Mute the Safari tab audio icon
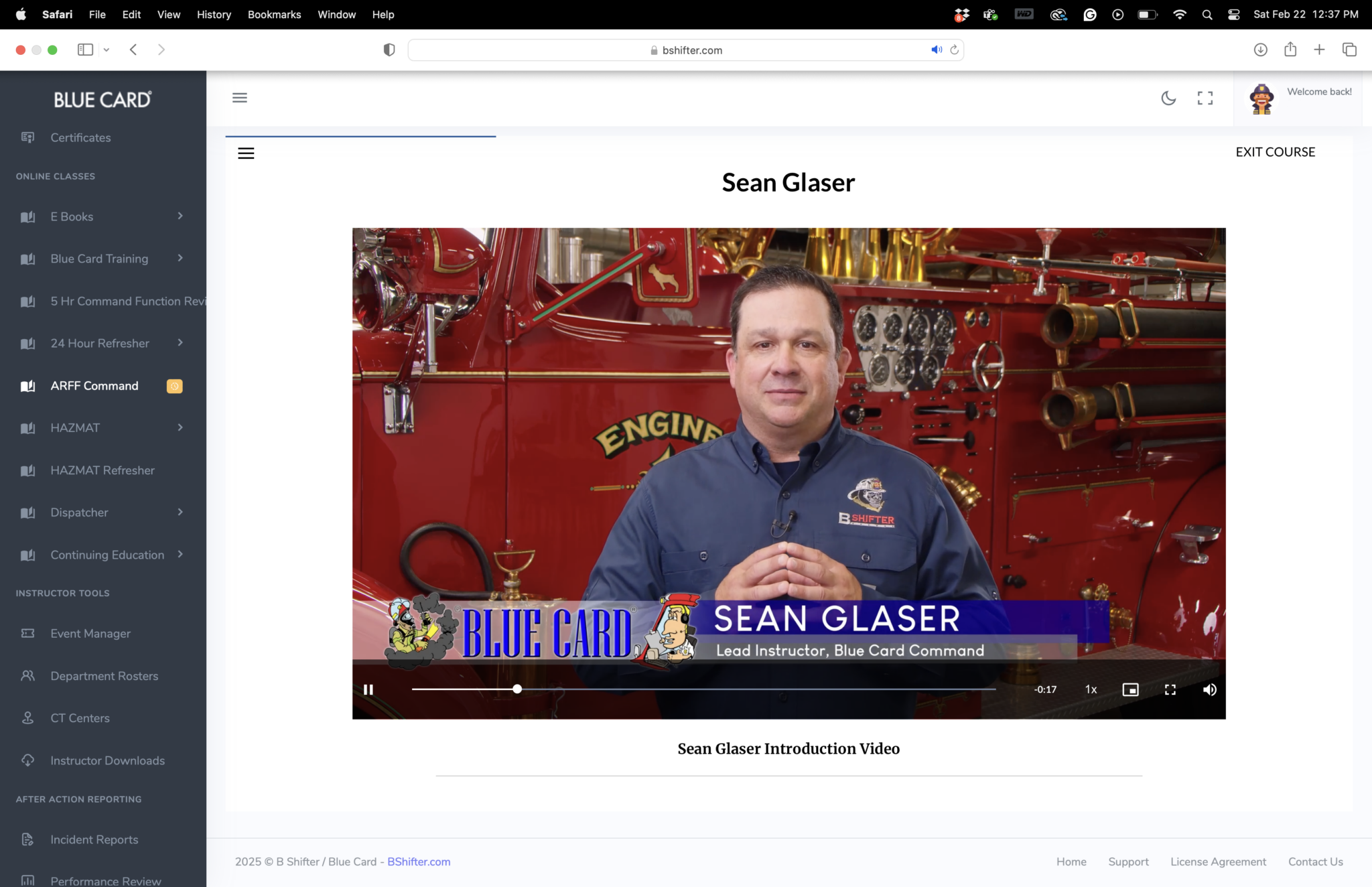 point(936,50)
